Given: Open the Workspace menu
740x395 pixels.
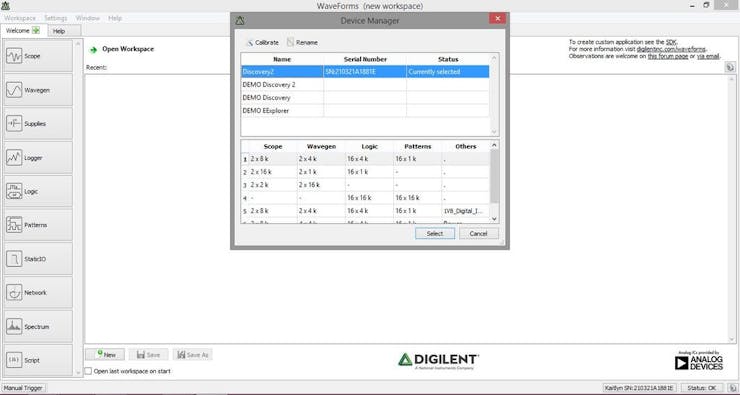Looking at the screenshot, I should click(x=20, y=18).
